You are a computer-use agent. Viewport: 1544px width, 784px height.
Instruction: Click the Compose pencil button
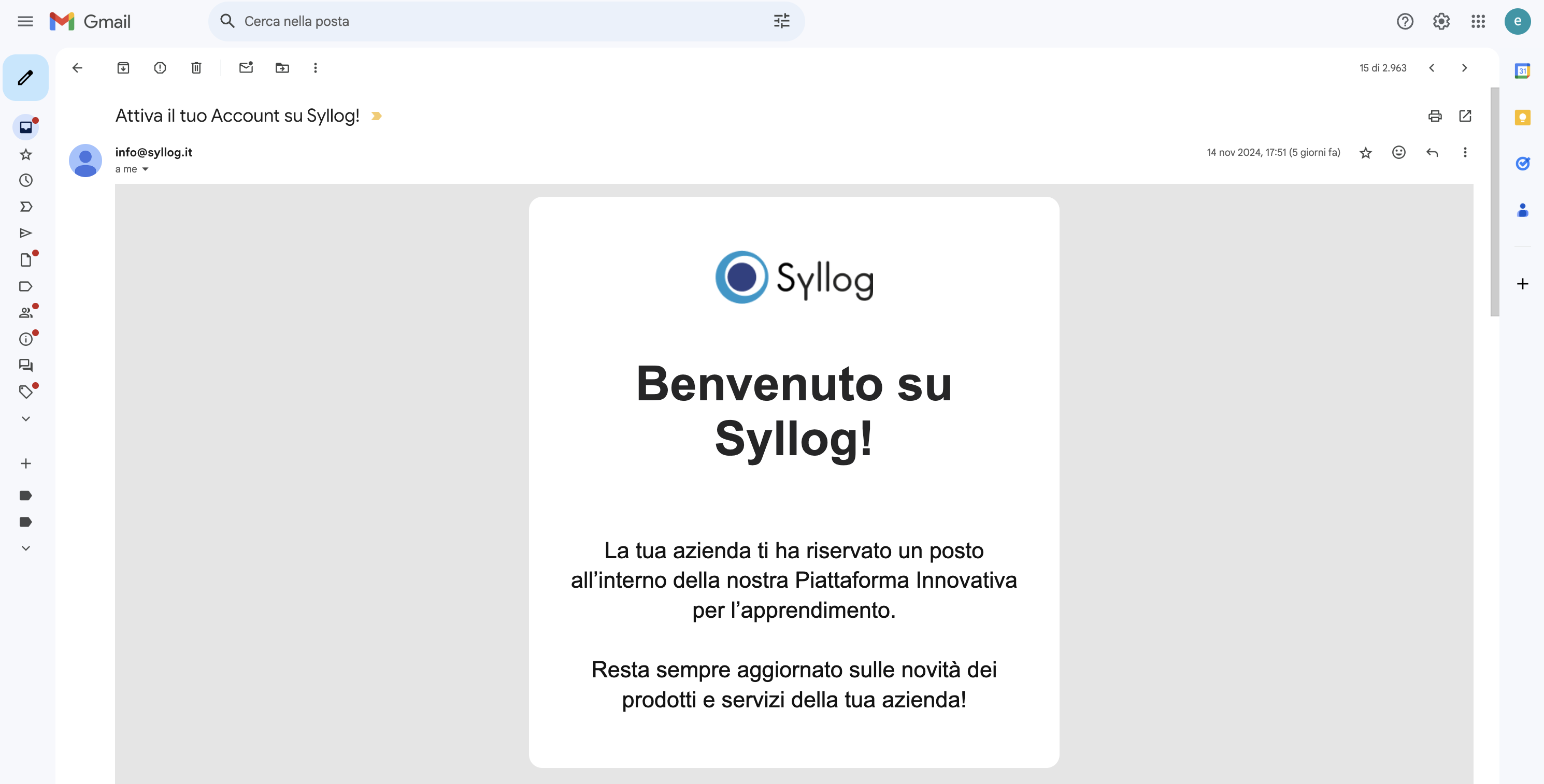click(x=25, y=77)
